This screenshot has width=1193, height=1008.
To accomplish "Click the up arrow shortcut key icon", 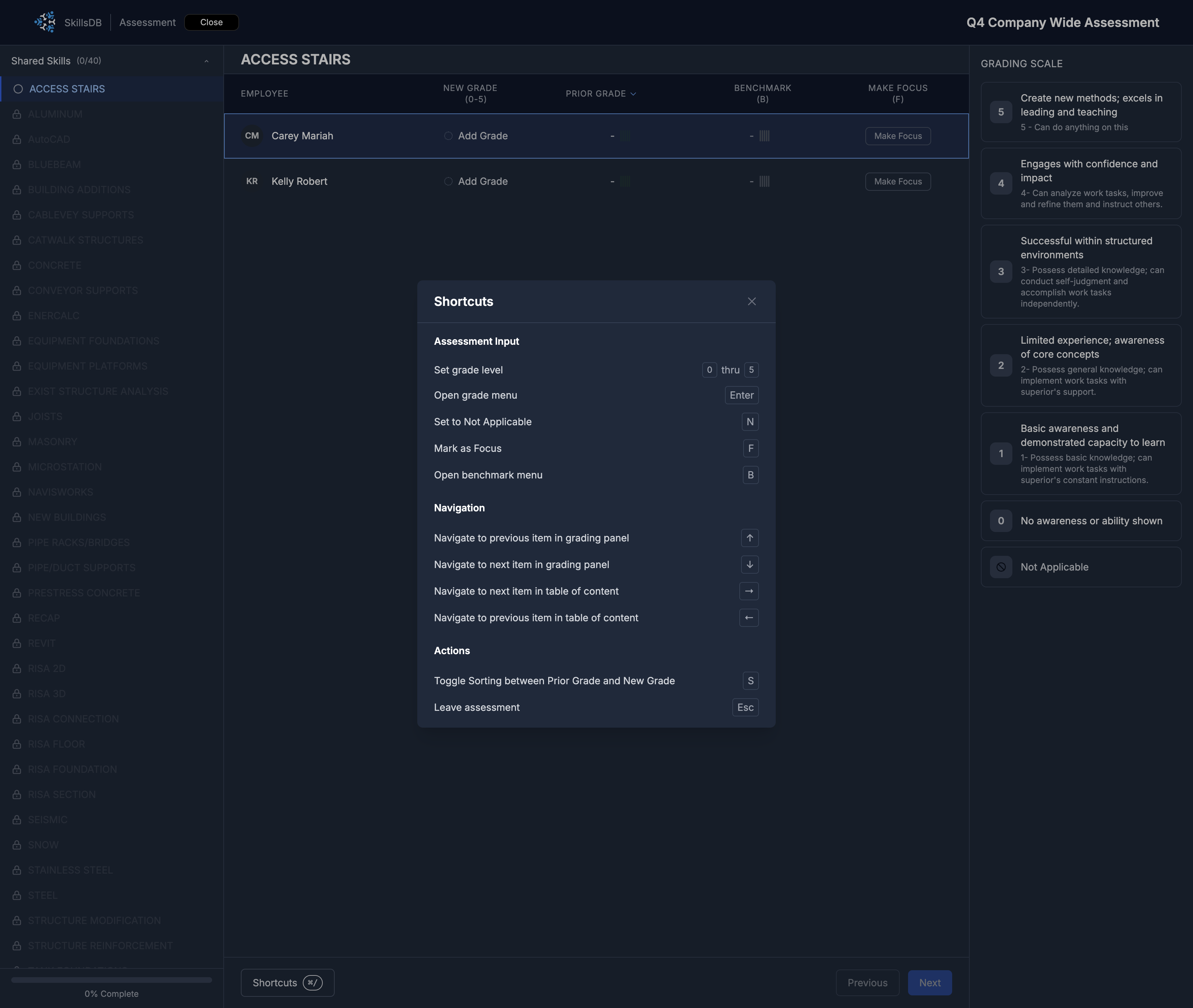I will pyautogui.click(x=749, y=538).
